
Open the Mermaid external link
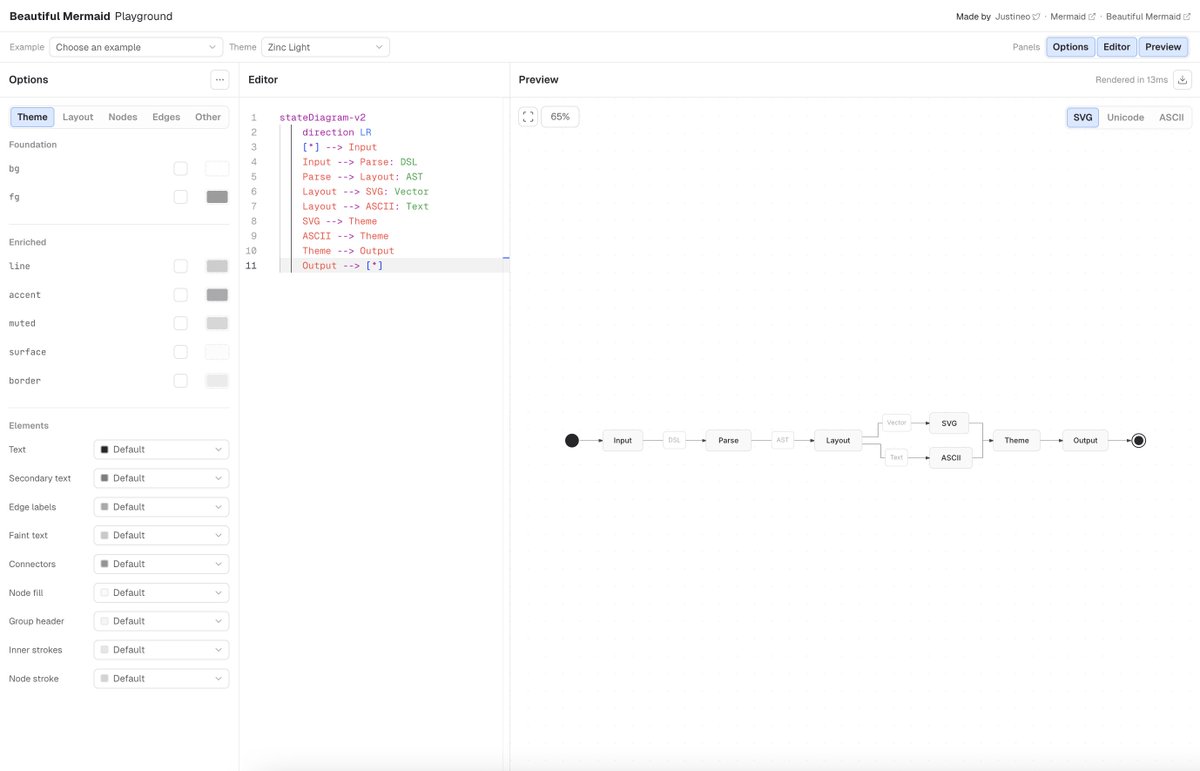point(1073,17)
